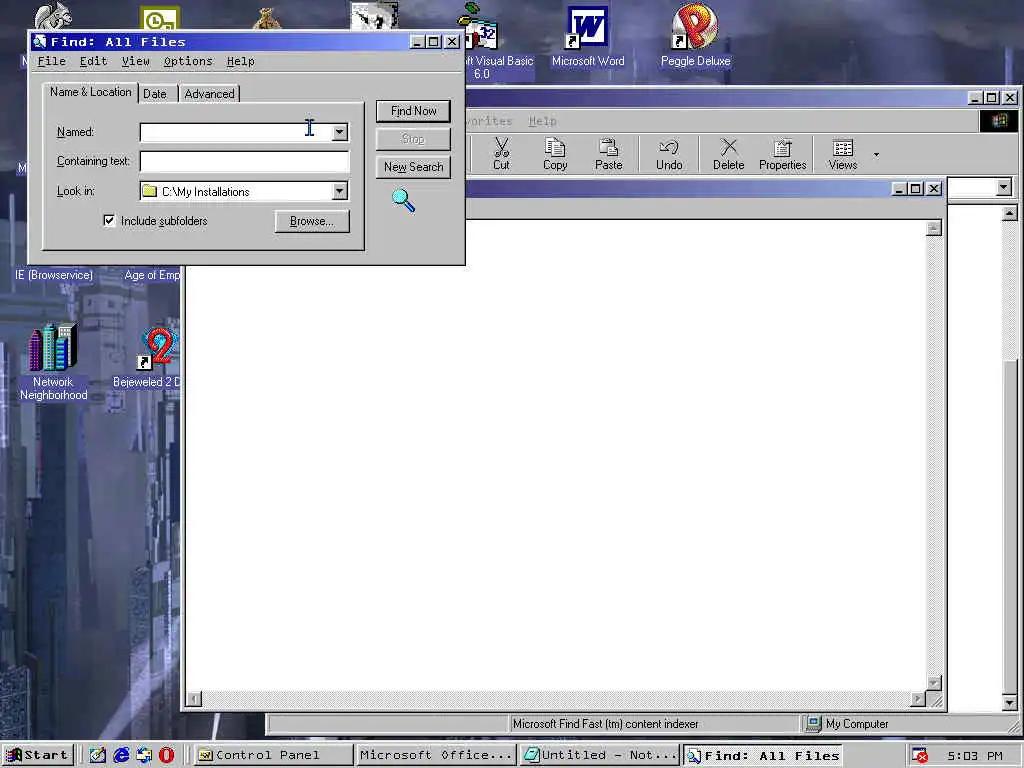The width and height of the screenshot is (1024, 768).
Task: Launch Internet Explorer from quick launch
Action: coord(121,756)
